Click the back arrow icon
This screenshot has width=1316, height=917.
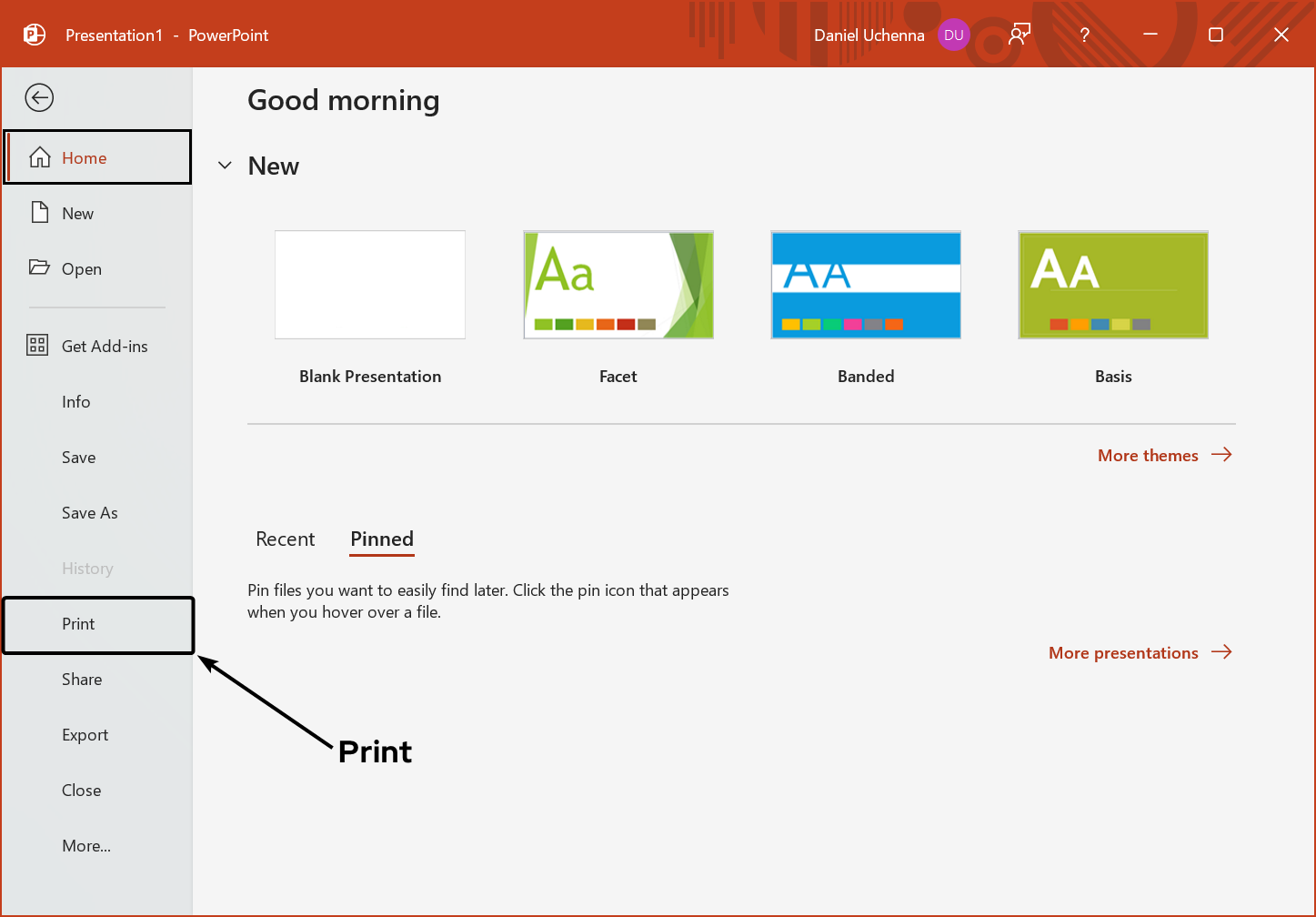(x=39, y=97)
